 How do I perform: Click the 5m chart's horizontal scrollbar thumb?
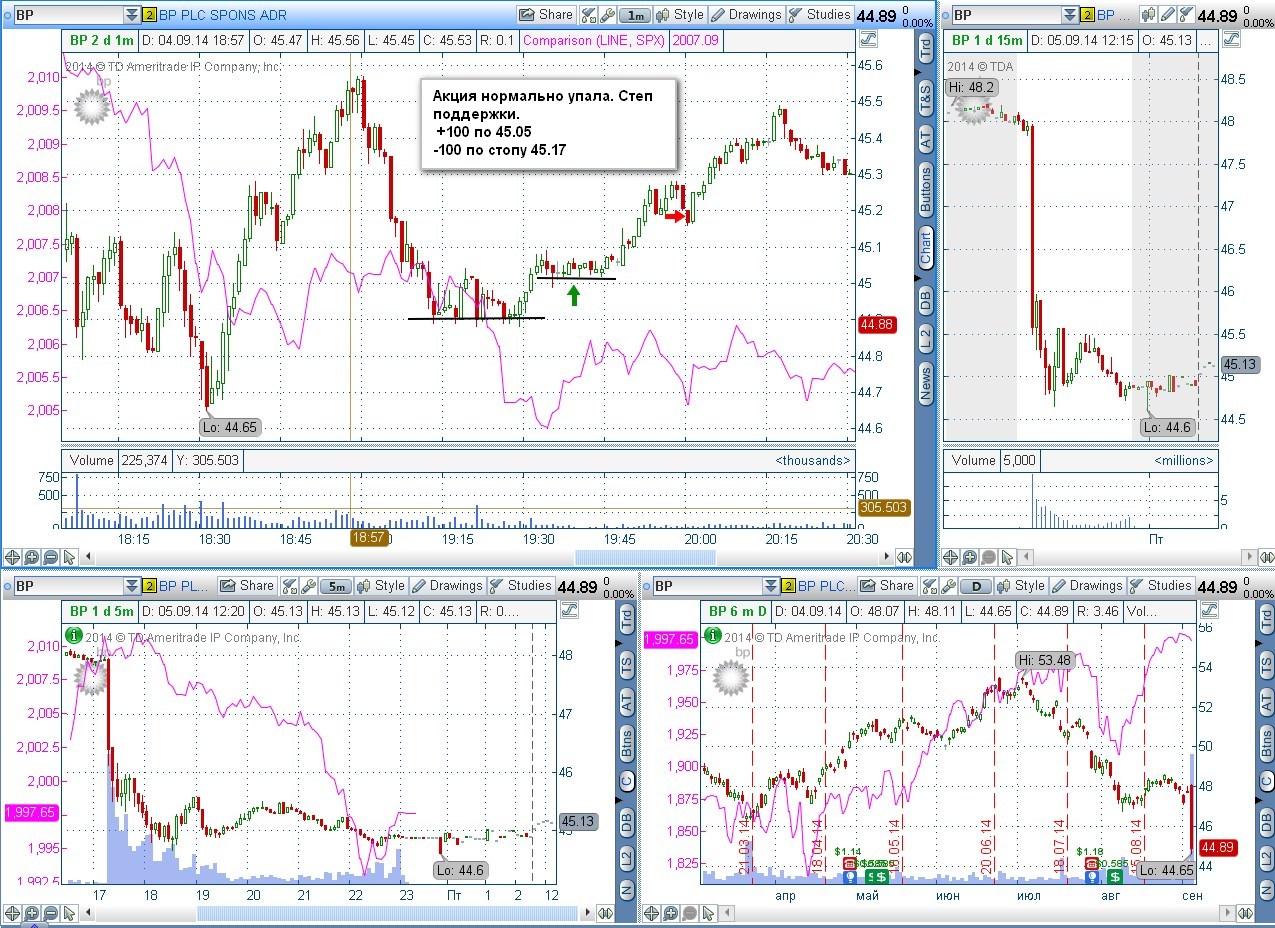385,913
